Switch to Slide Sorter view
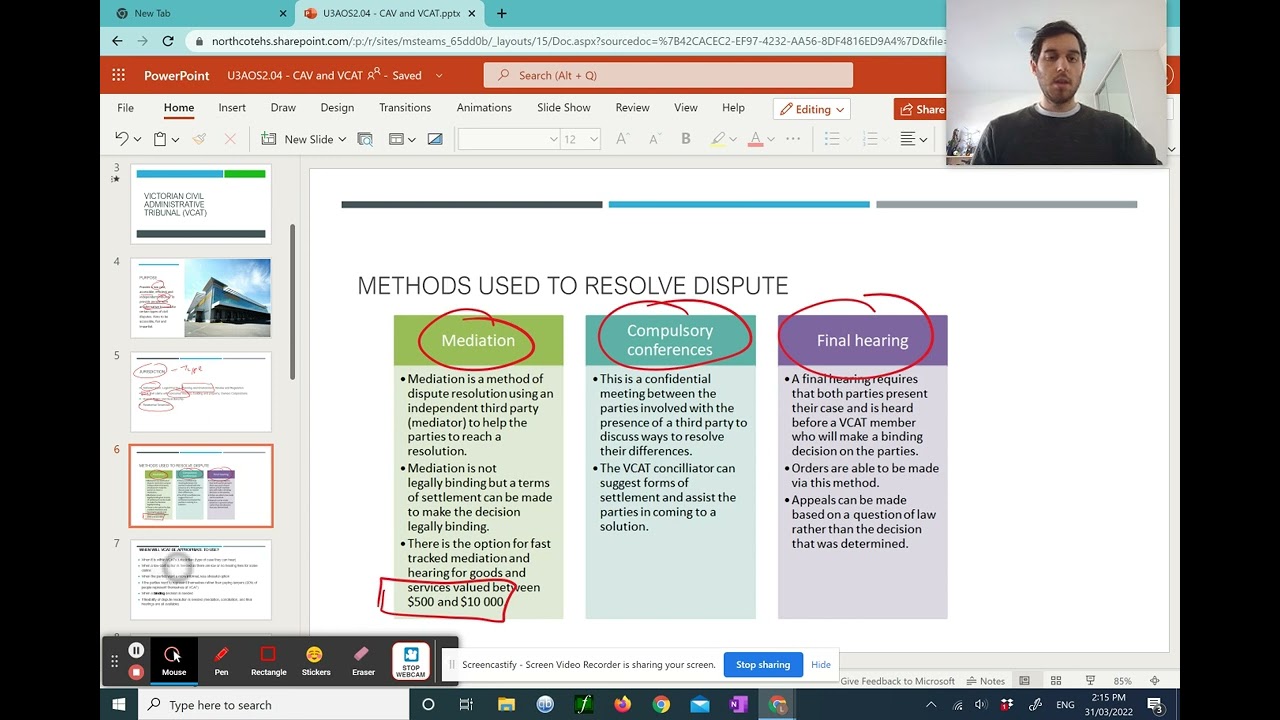The image size is (1280, 720). (x=1056, y=681)
